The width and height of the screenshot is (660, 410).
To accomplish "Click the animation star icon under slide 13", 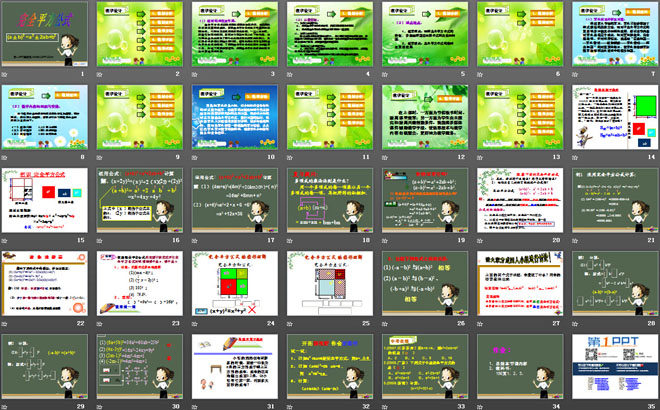I will (x=480, y=157).
